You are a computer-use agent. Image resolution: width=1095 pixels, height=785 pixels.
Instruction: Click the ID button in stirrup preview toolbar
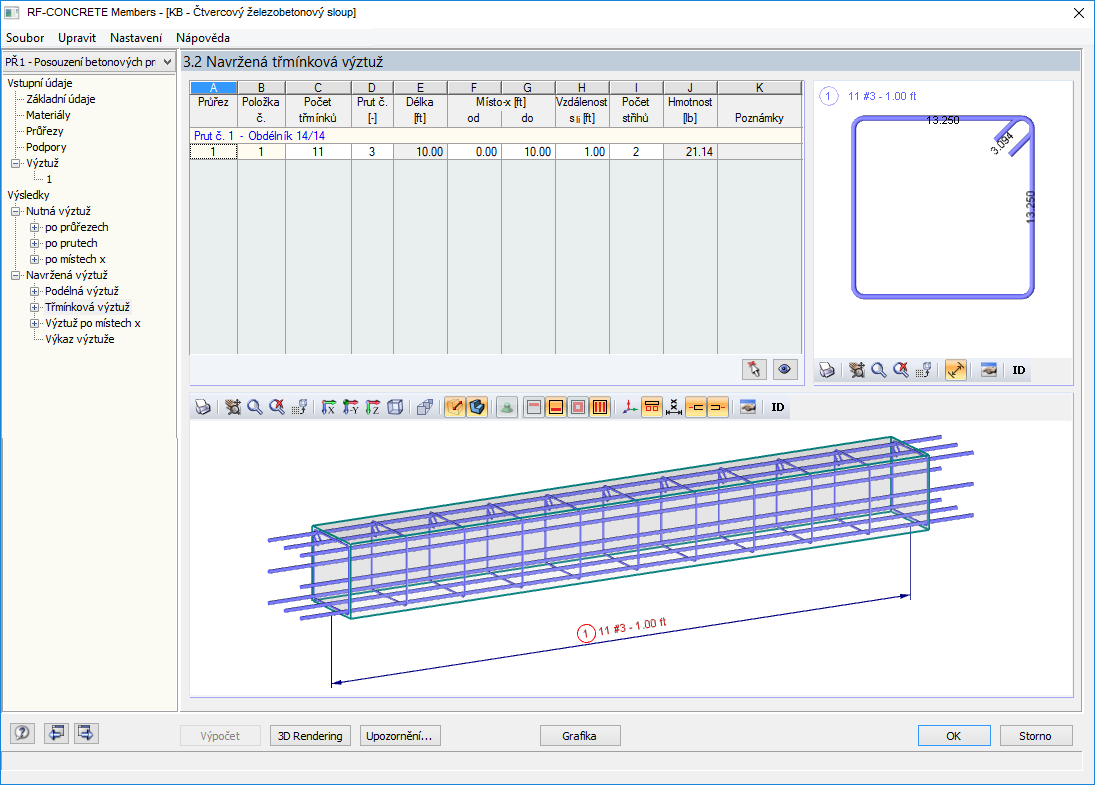coord(1019,370)
